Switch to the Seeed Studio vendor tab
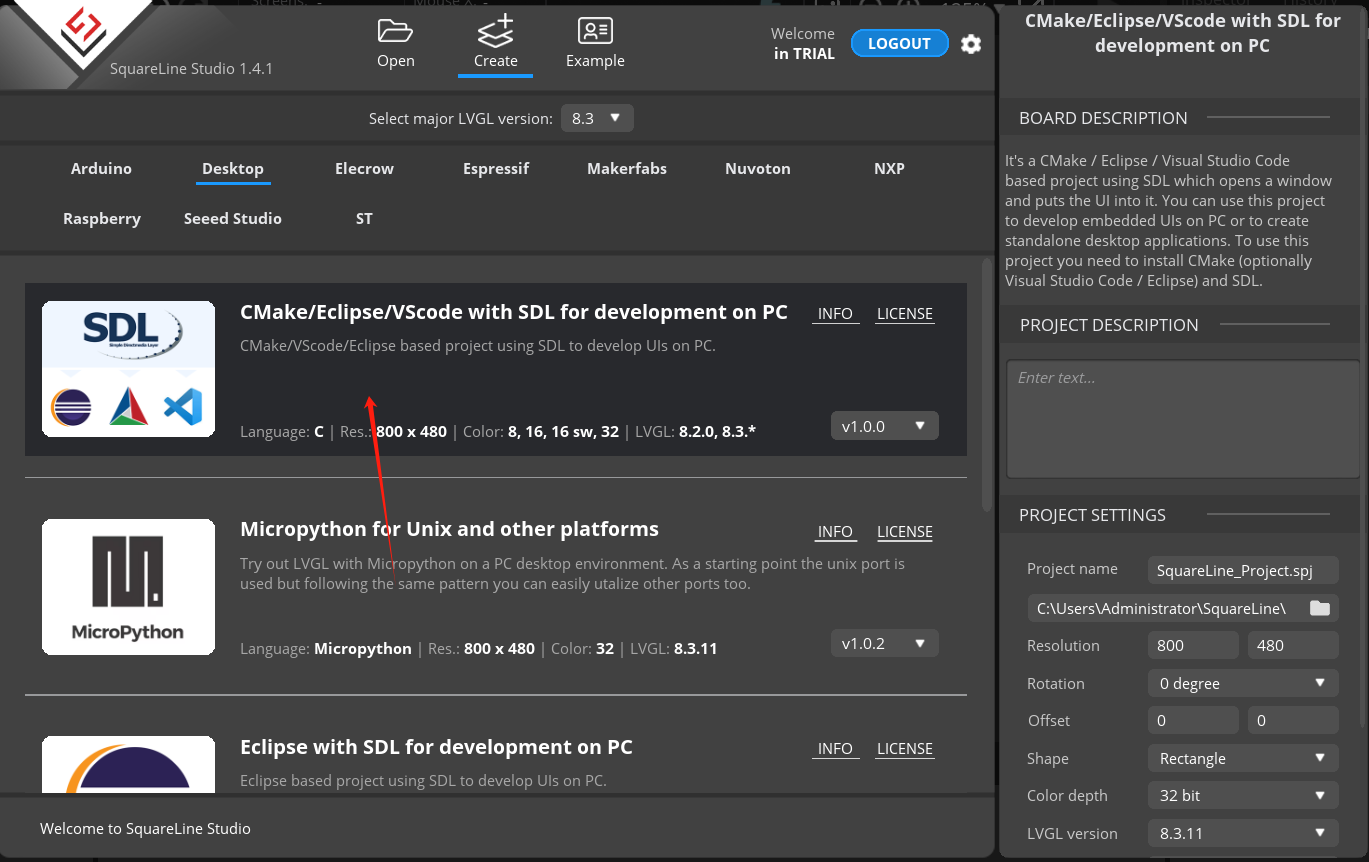Image resolution: width=1369 pixels, height=862 pixels. [233, 218]
